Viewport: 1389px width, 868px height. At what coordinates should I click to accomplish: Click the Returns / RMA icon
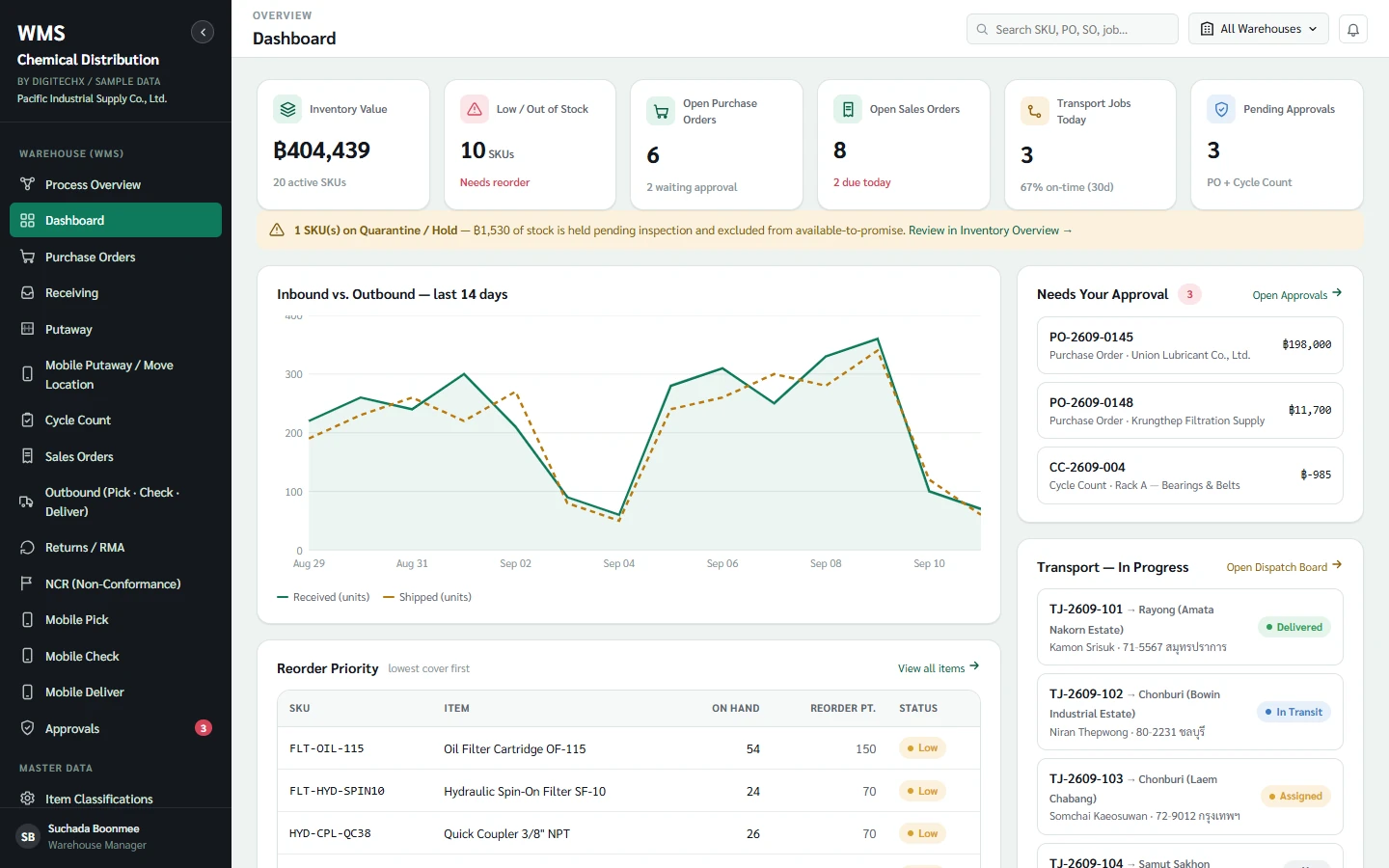(x=27, y=547)
